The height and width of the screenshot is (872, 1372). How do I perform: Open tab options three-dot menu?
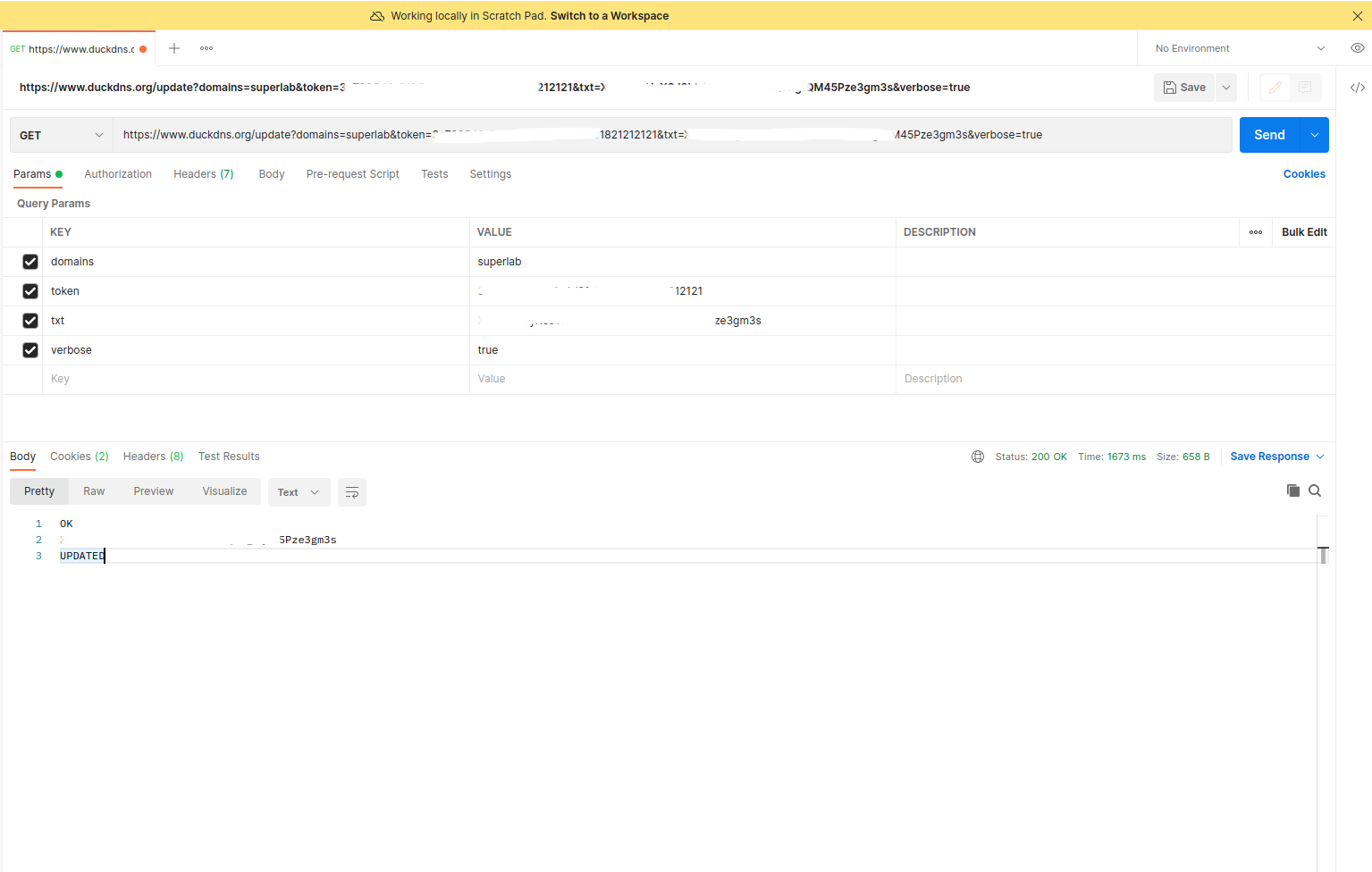[x=206, y=48]
